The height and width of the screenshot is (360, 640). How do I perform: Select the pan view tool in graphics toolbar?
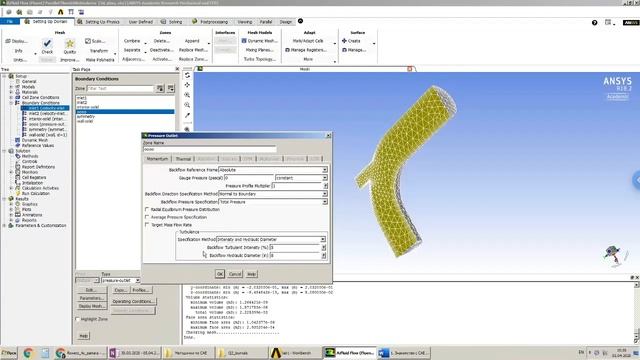coord(187,85)
